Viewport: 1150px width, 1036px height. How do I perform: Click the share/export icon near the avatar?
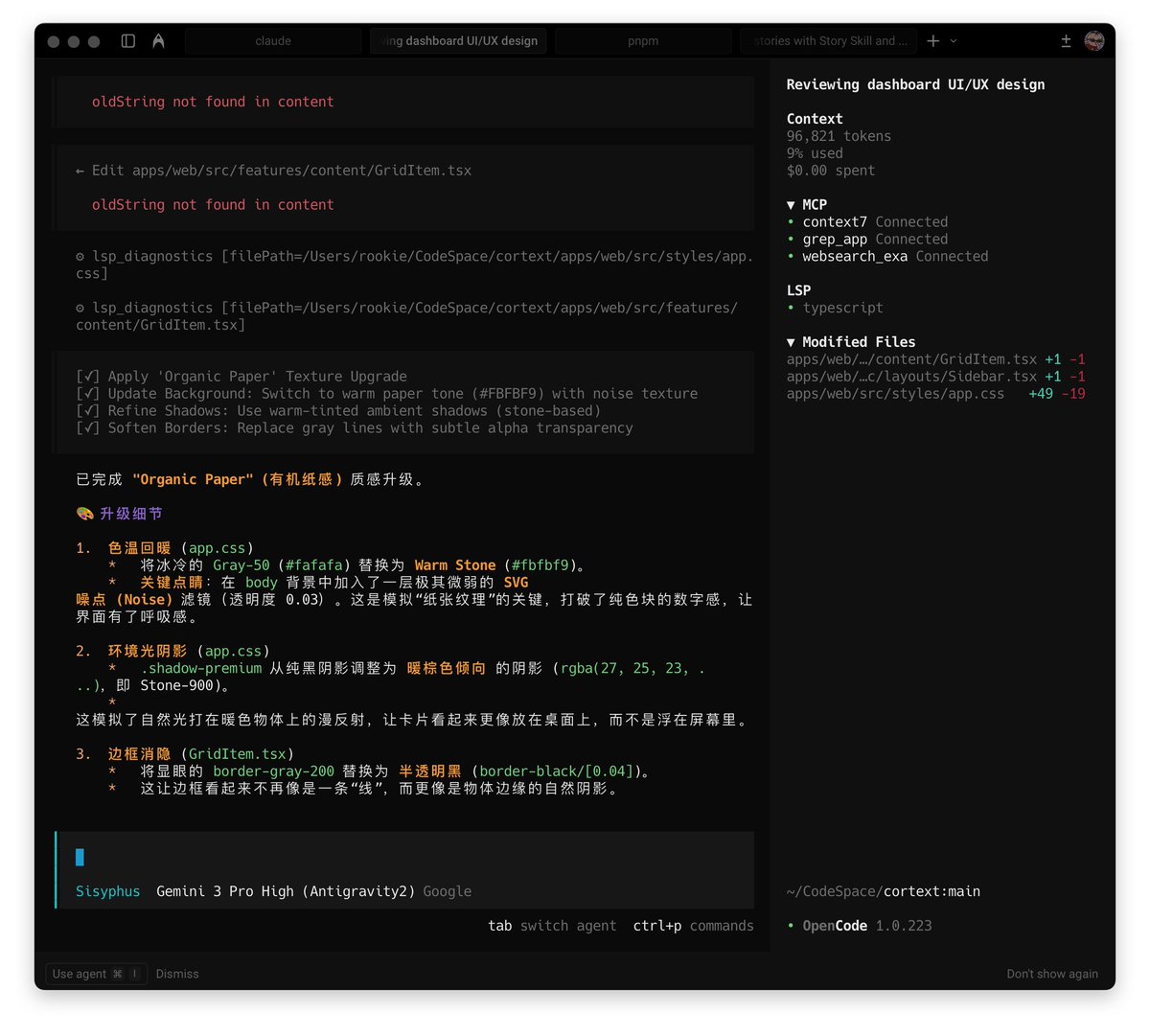tap(1067, 40)
